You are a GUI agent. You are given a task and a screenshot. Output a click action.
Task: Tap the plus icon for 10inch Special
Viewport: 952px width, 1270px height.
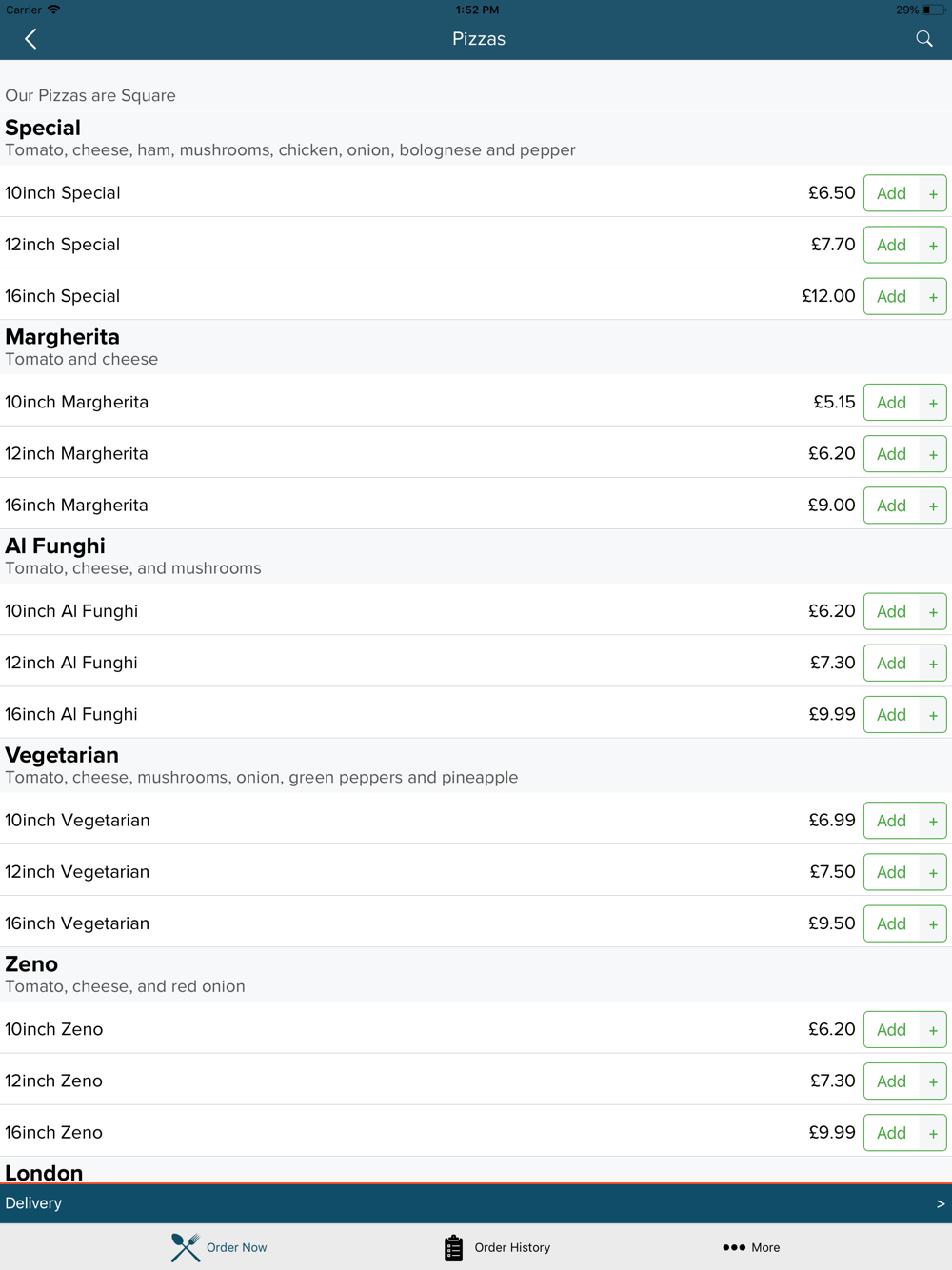coord(933,193)
